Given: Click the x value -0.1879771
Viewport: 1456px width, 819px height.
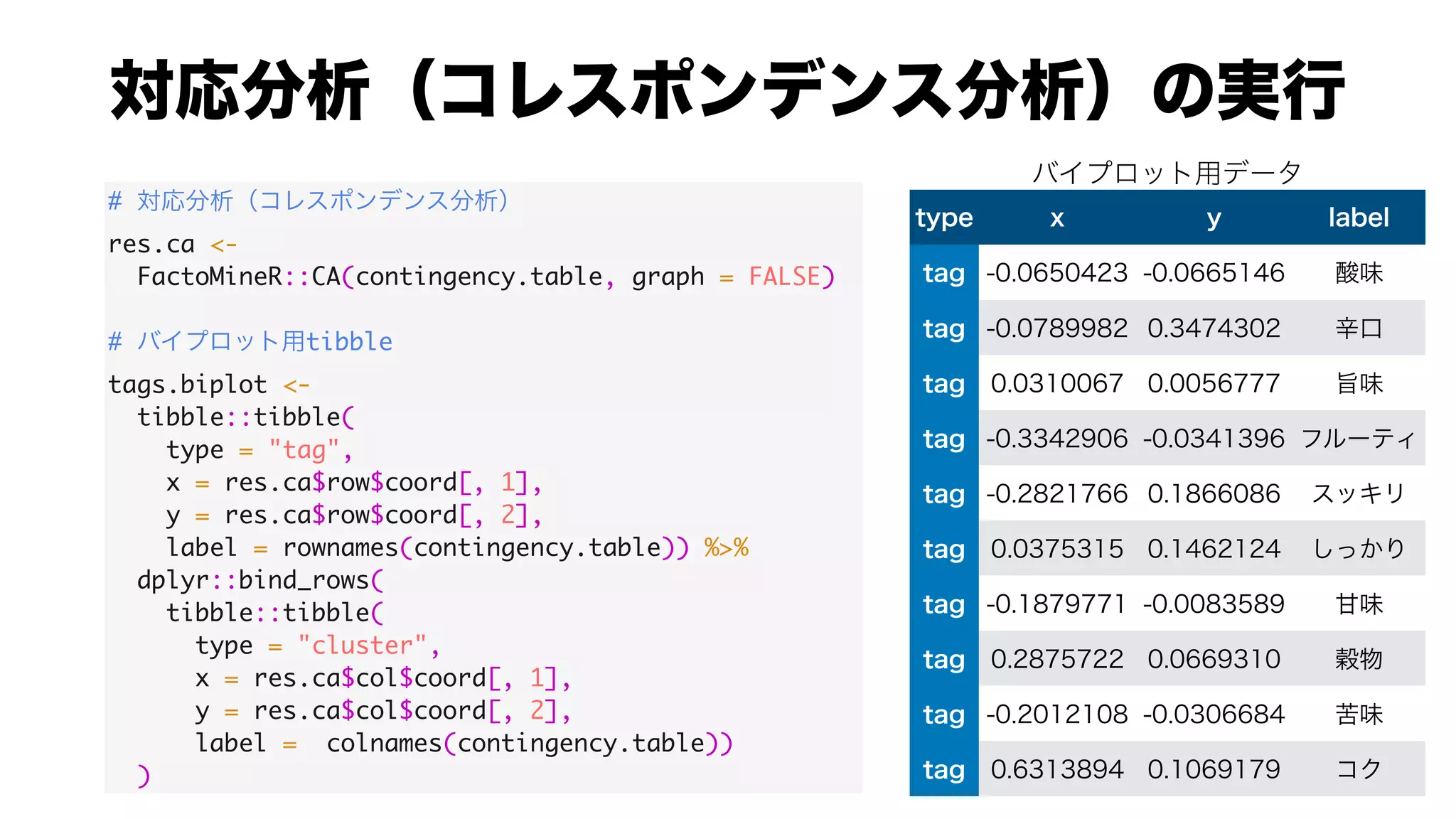Looking at the screenshot, I should pyautogui.click(x=1057, y=604).
